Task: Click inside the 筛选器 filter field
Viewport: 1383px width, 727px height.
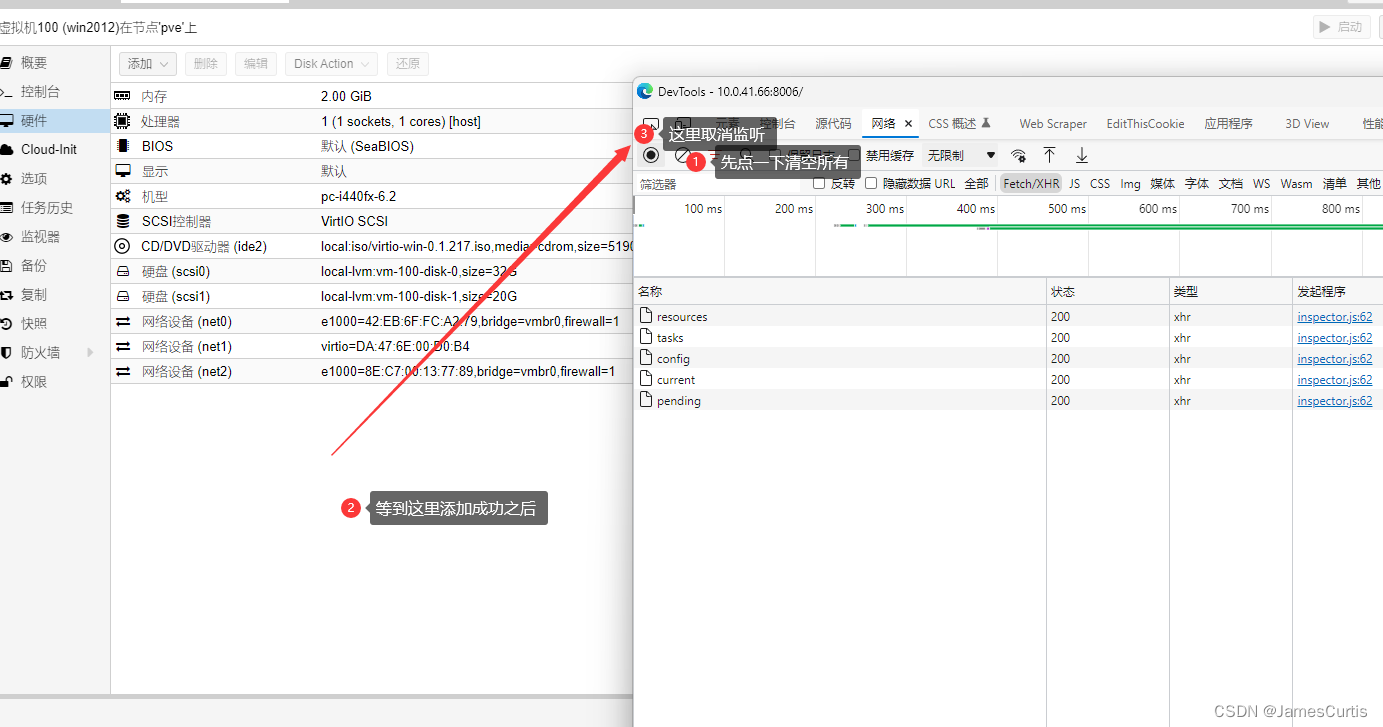Action: [x=718, y=184]
